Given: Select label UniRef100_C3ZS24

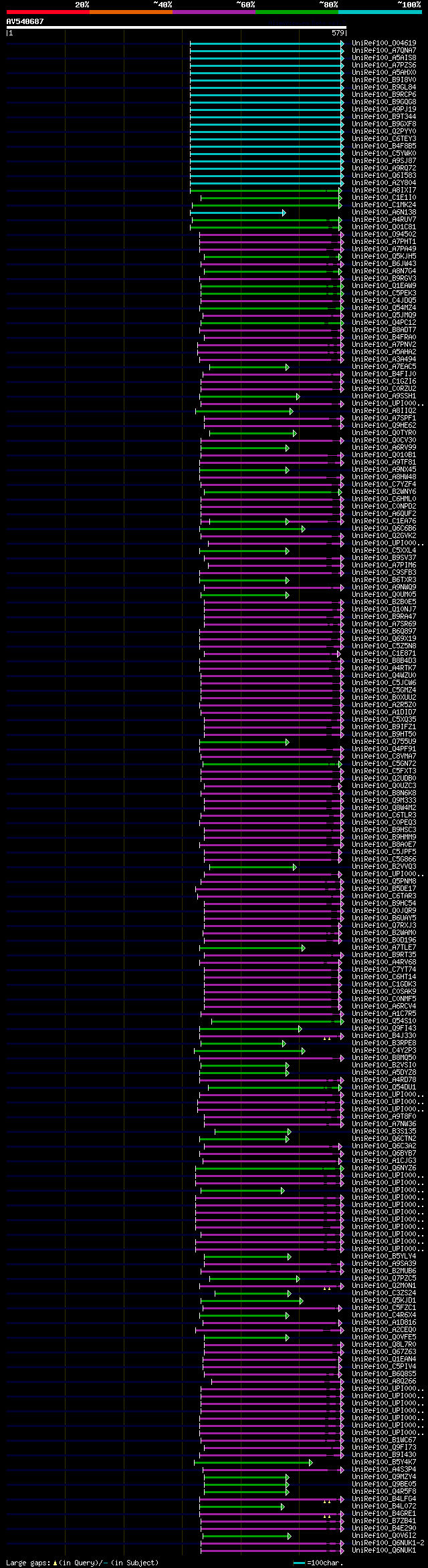Looking at the screenshot, I should (384, 1293).
